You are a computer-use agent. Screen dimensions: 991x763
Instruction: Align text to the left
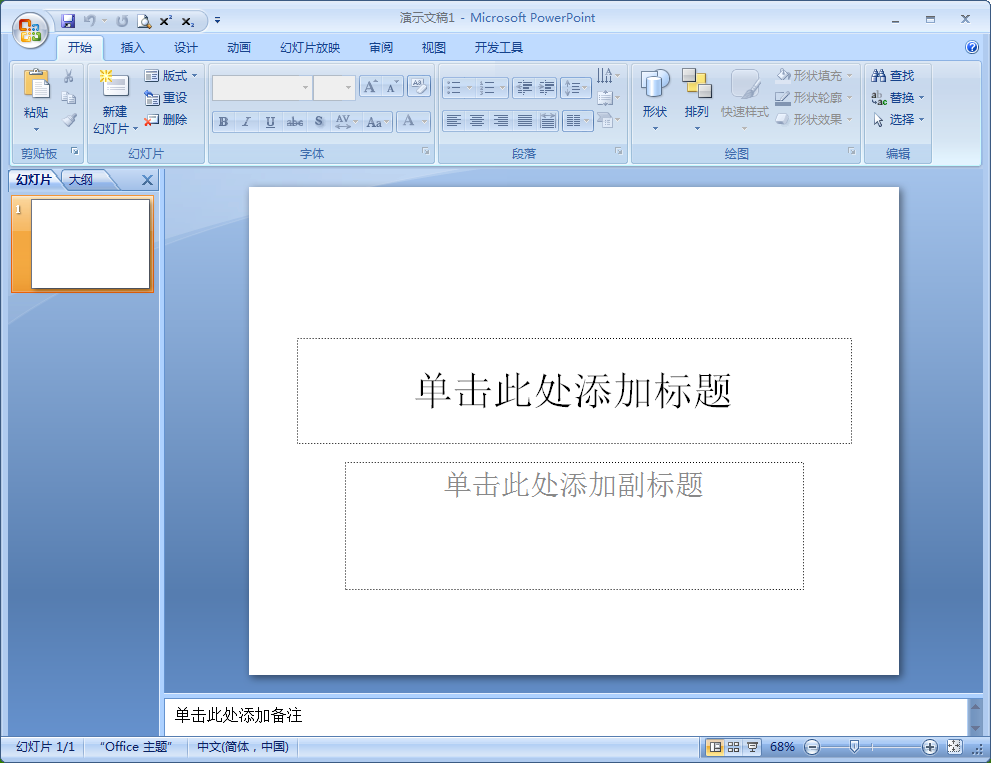pos(453,120)
